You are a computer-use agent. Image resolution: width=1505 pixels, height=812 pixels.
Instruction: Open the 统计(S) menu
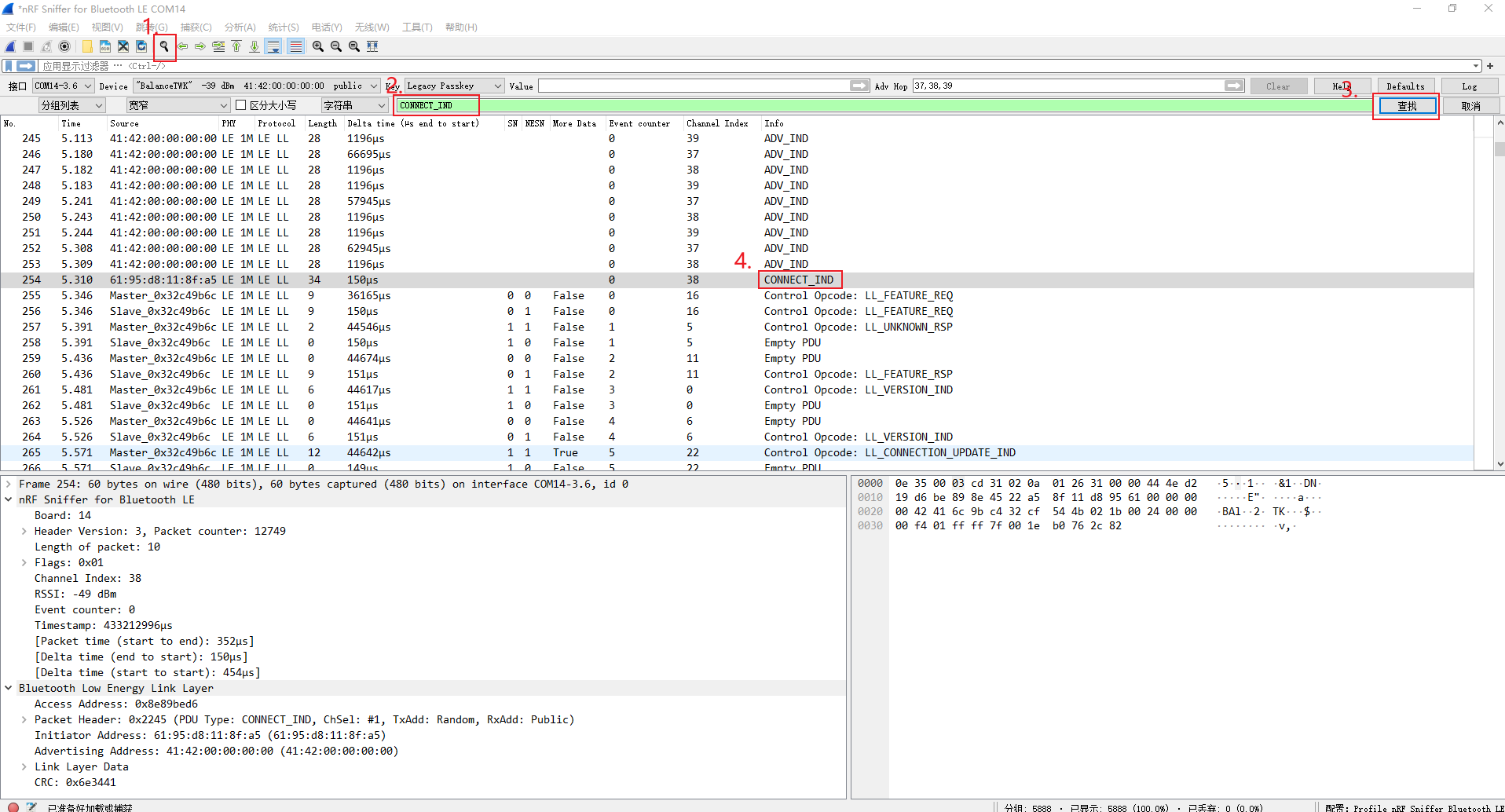283,27
